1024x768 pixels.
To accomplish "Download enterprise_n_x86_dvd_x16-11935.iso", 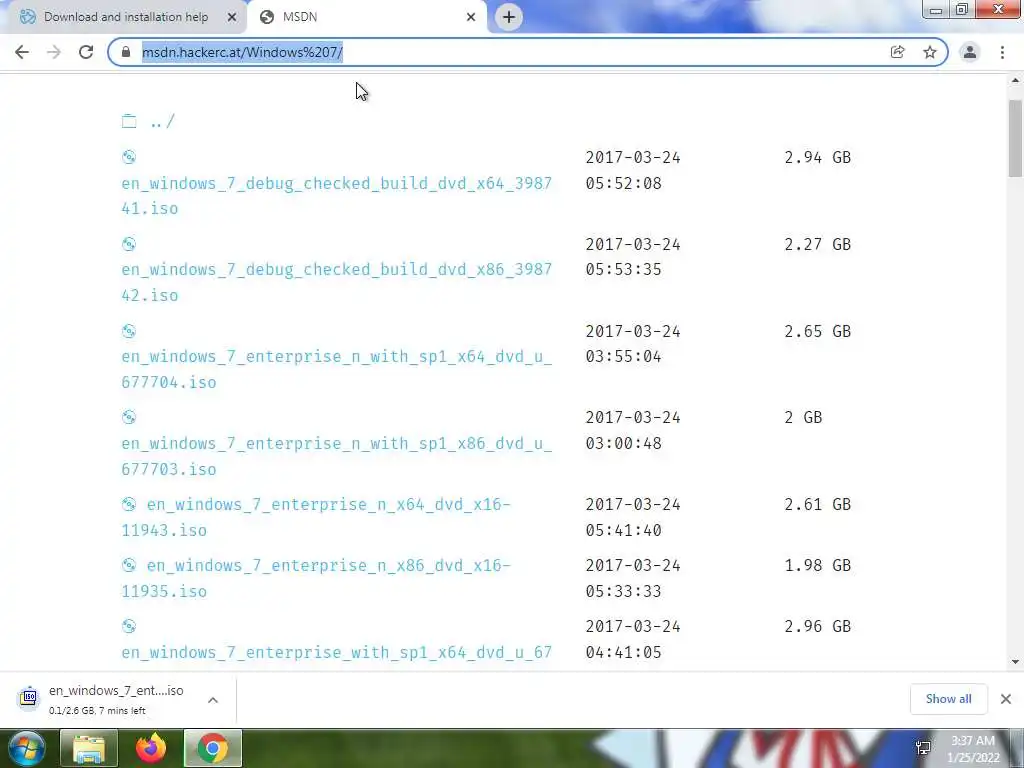I will [316, 578].
